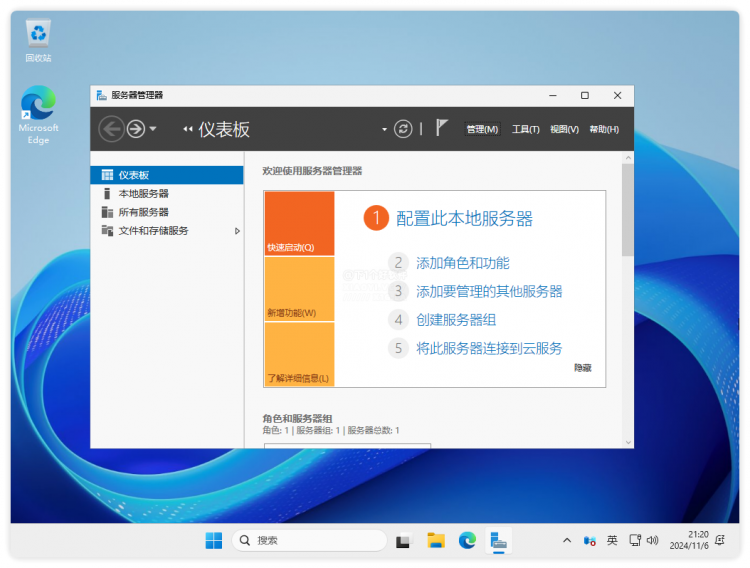Open the 帮助(H) menu
Screen dimensions: 750x568
tap(604, 129)
